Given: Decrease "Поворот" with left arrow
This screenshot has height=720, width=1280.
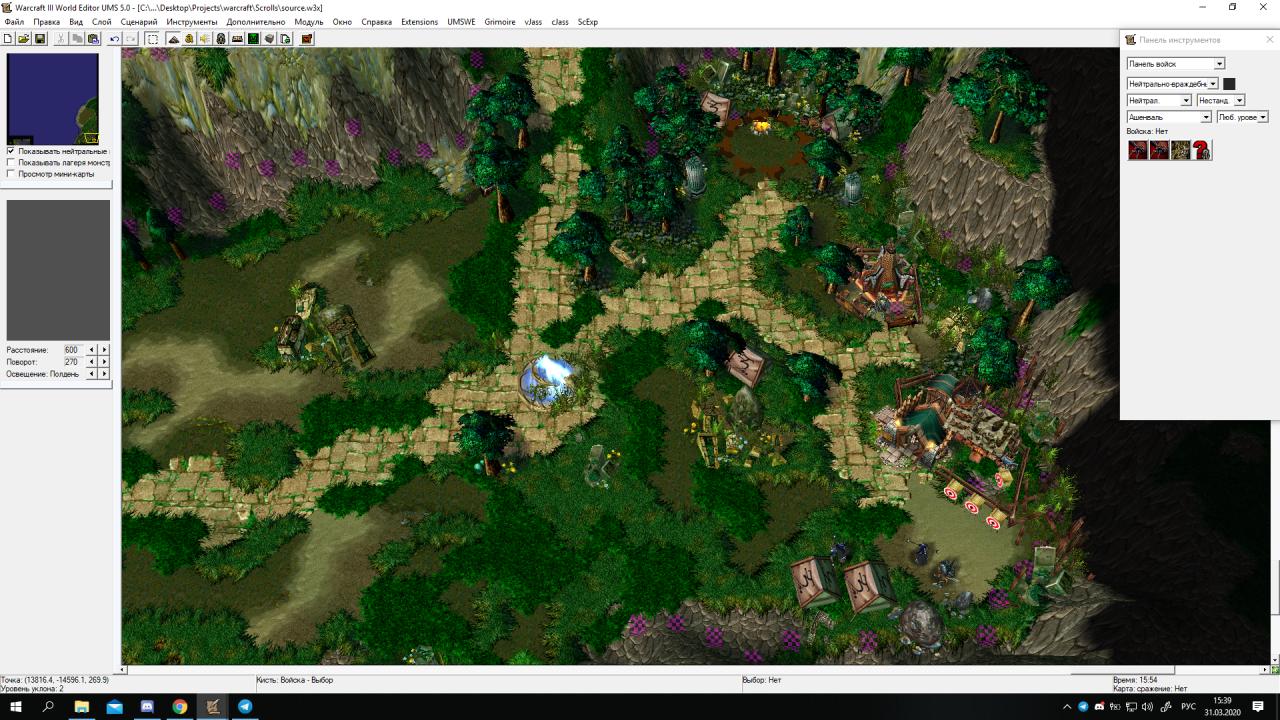Looking at the screenshot, I should 92,362.
